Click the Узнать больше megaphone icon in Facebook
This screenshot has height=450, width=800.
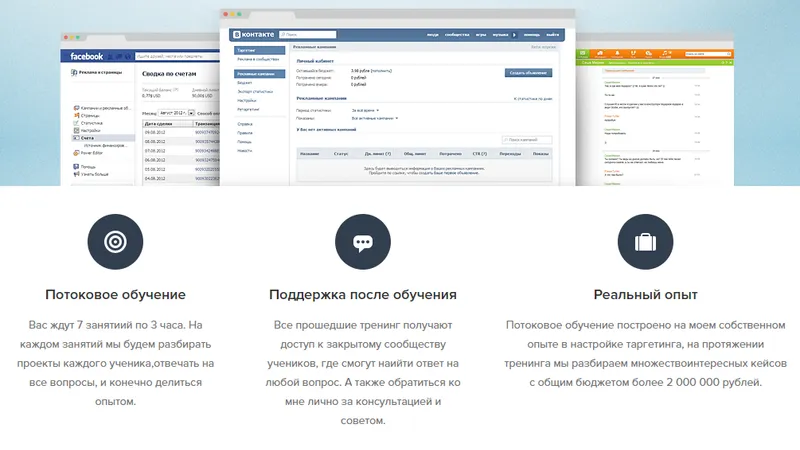coord(76,174)
